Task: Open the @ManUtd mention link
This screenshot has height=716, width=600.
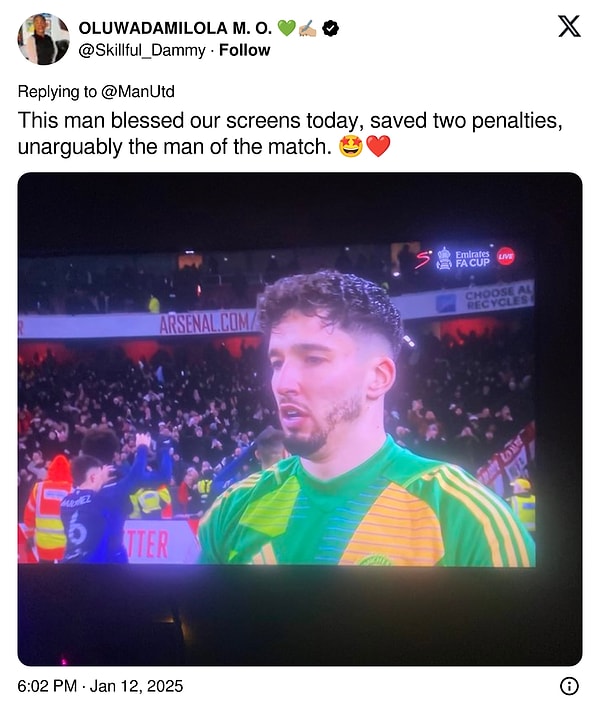Action: click(x=137, y=92)
